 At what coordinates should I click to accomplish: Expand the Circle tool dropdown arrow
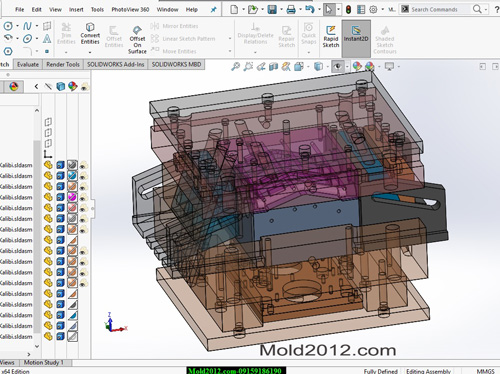pyautogui.click(x=17, y=26)
